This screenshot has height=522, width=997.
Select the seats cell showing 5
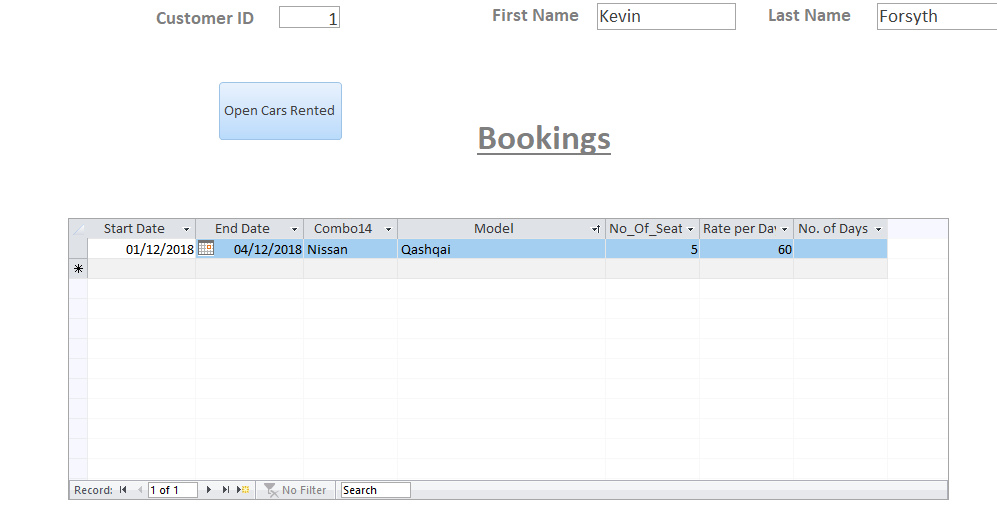(x=652, y=249)
